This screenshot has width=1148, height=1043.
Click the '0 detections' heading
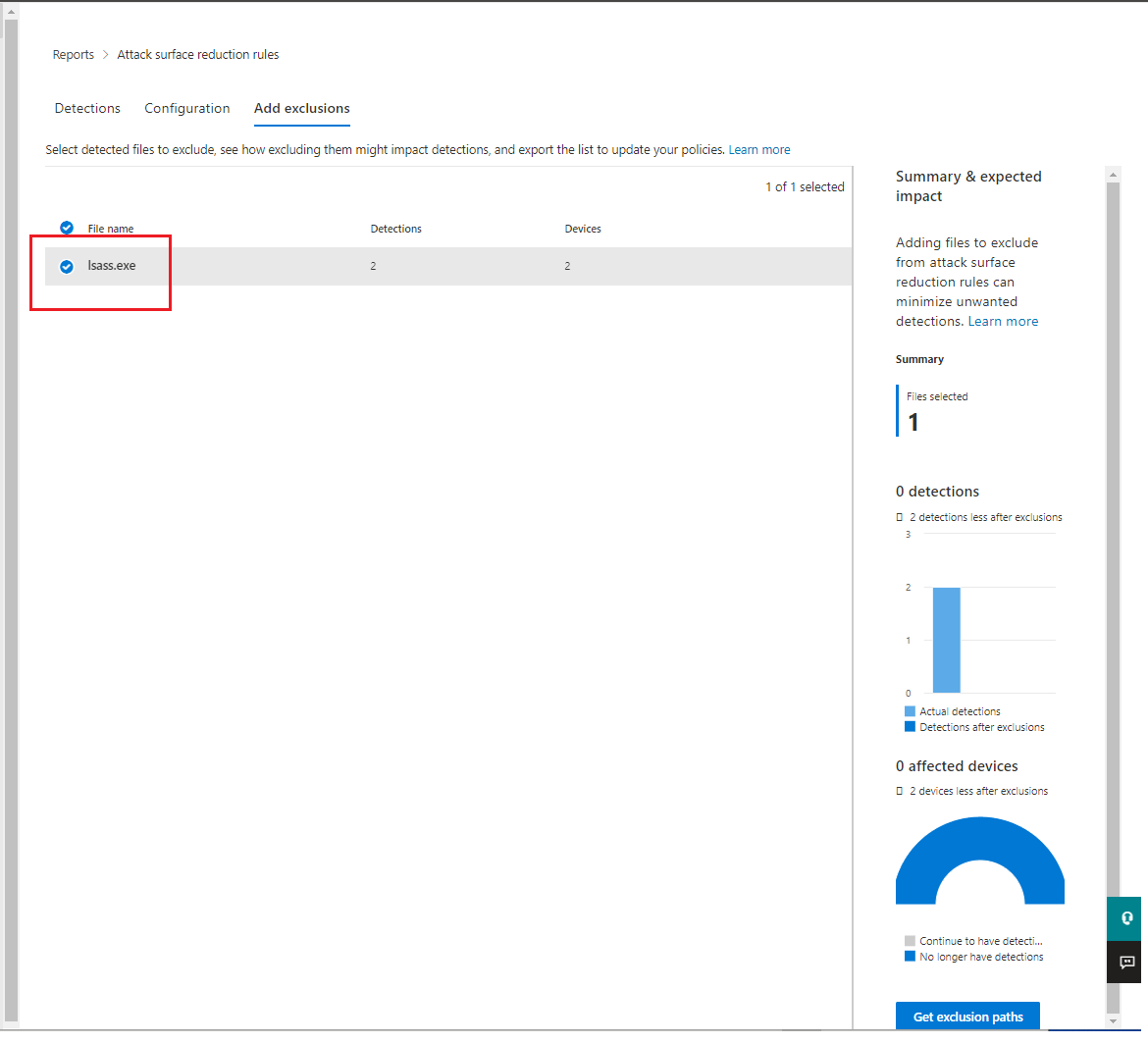(937, 492)
